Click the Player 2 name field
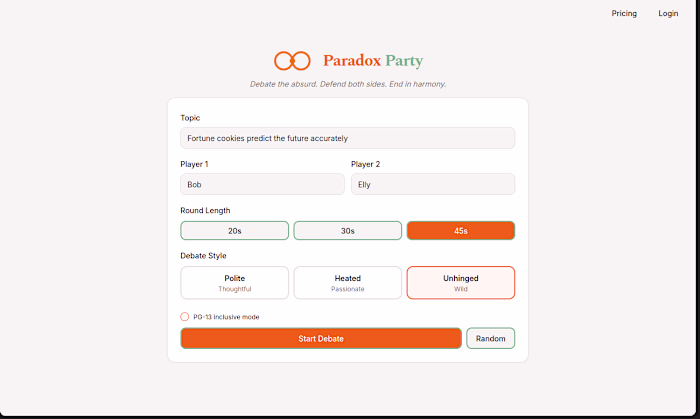The width and height of the screenshot is (700, 419). click(432, 184)
